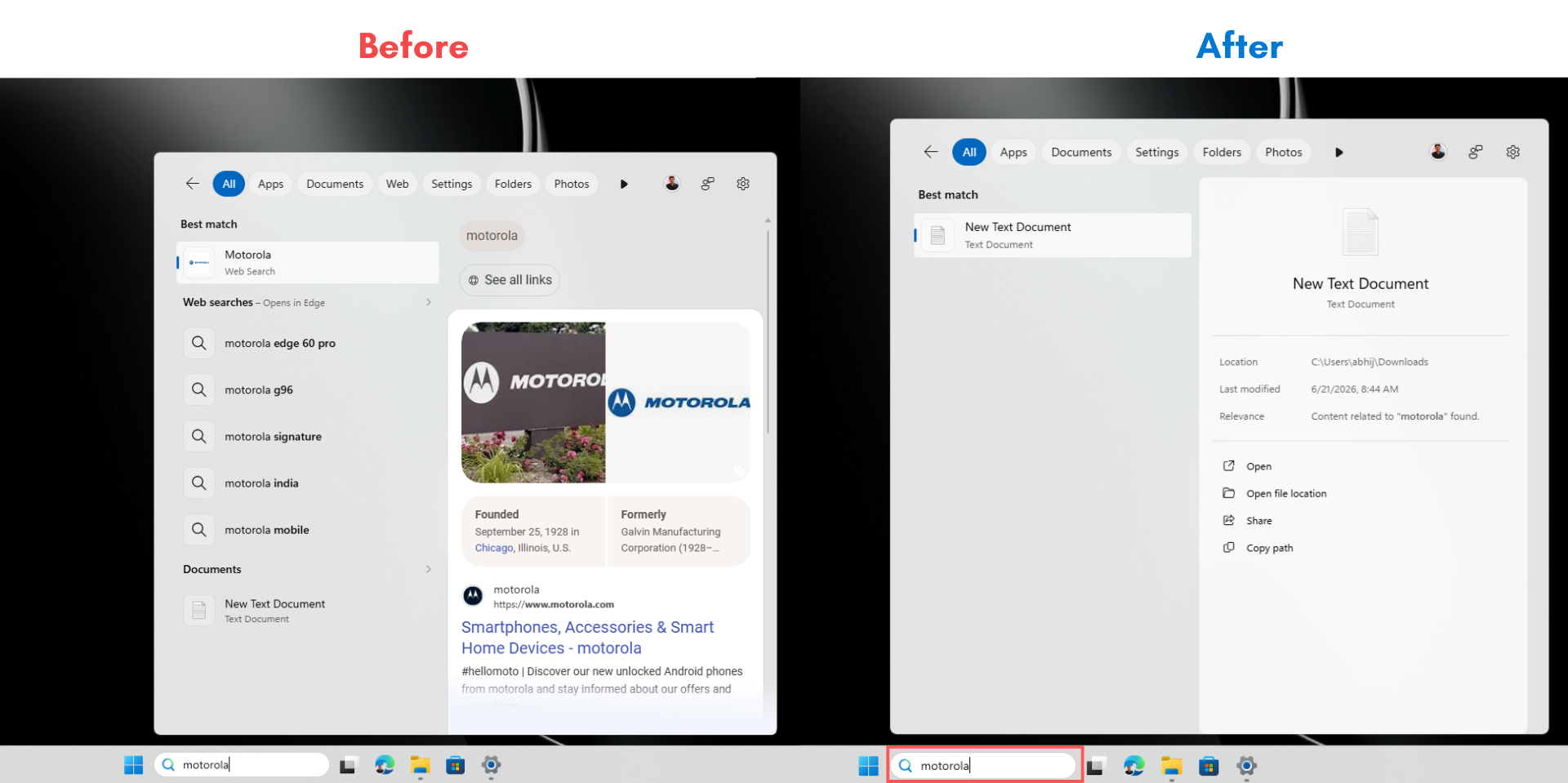Open Settings from Before taskbar
The width and height of the screenshot is (1568, 783).
491,765
